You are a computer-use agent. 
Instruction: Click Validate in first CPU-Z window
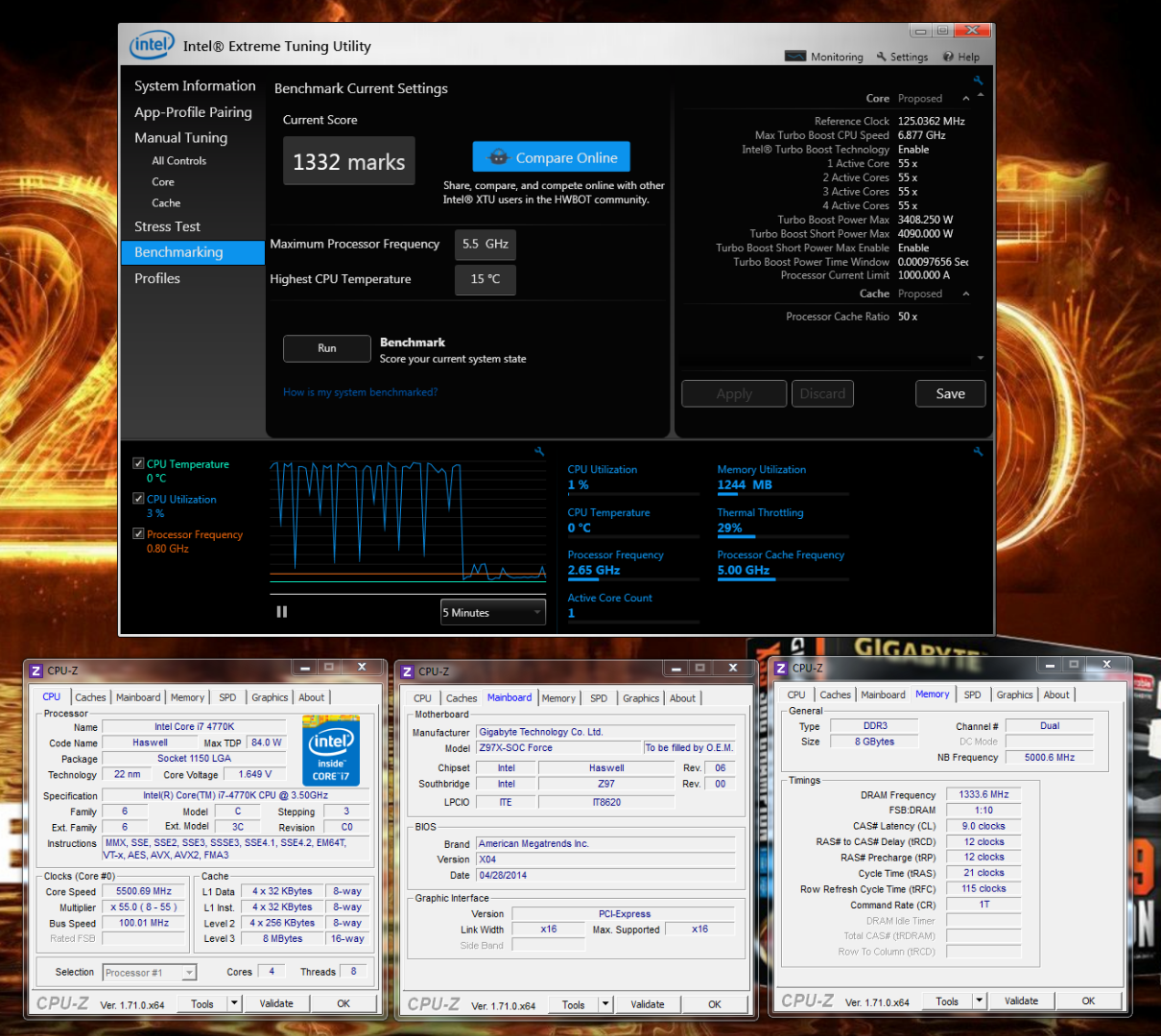coord(276,1003)
